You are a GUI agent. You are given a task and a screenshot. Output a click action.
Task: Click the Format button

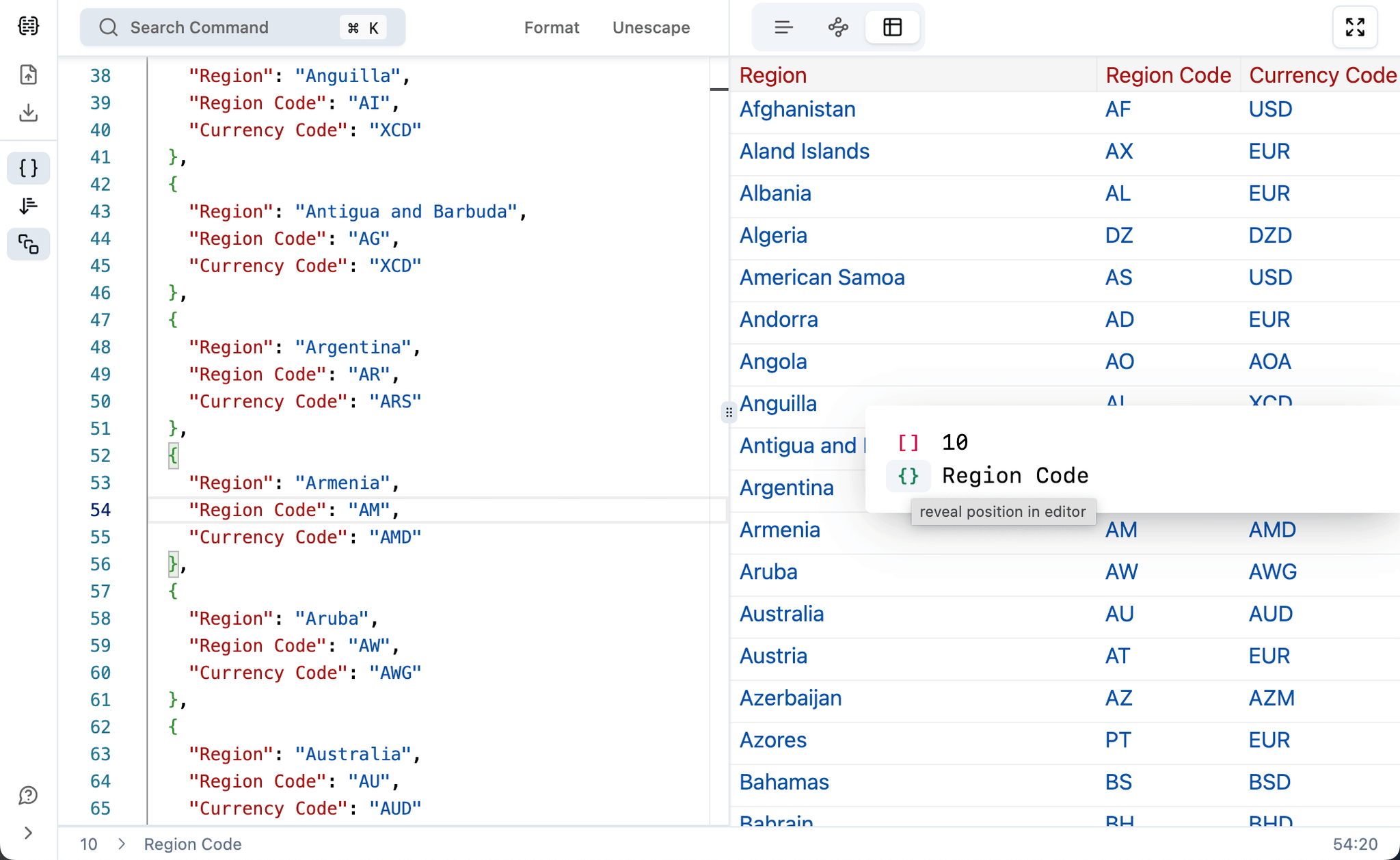click(551, 27)
